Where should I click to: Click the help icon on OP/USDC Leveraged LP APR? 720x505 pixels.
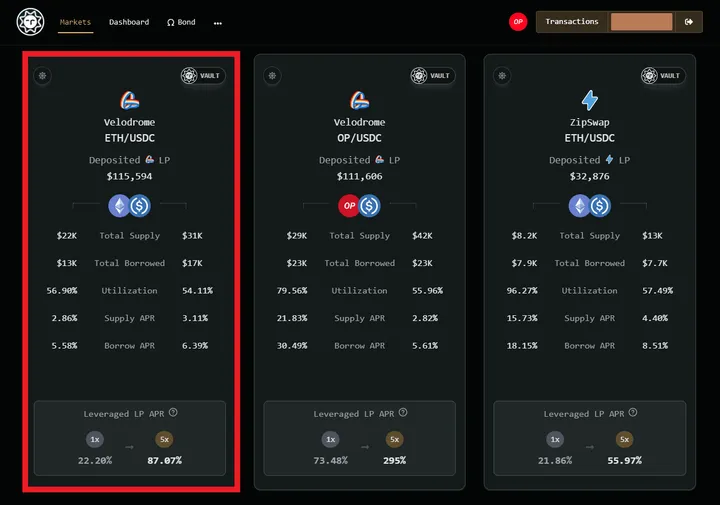point(403,413)
